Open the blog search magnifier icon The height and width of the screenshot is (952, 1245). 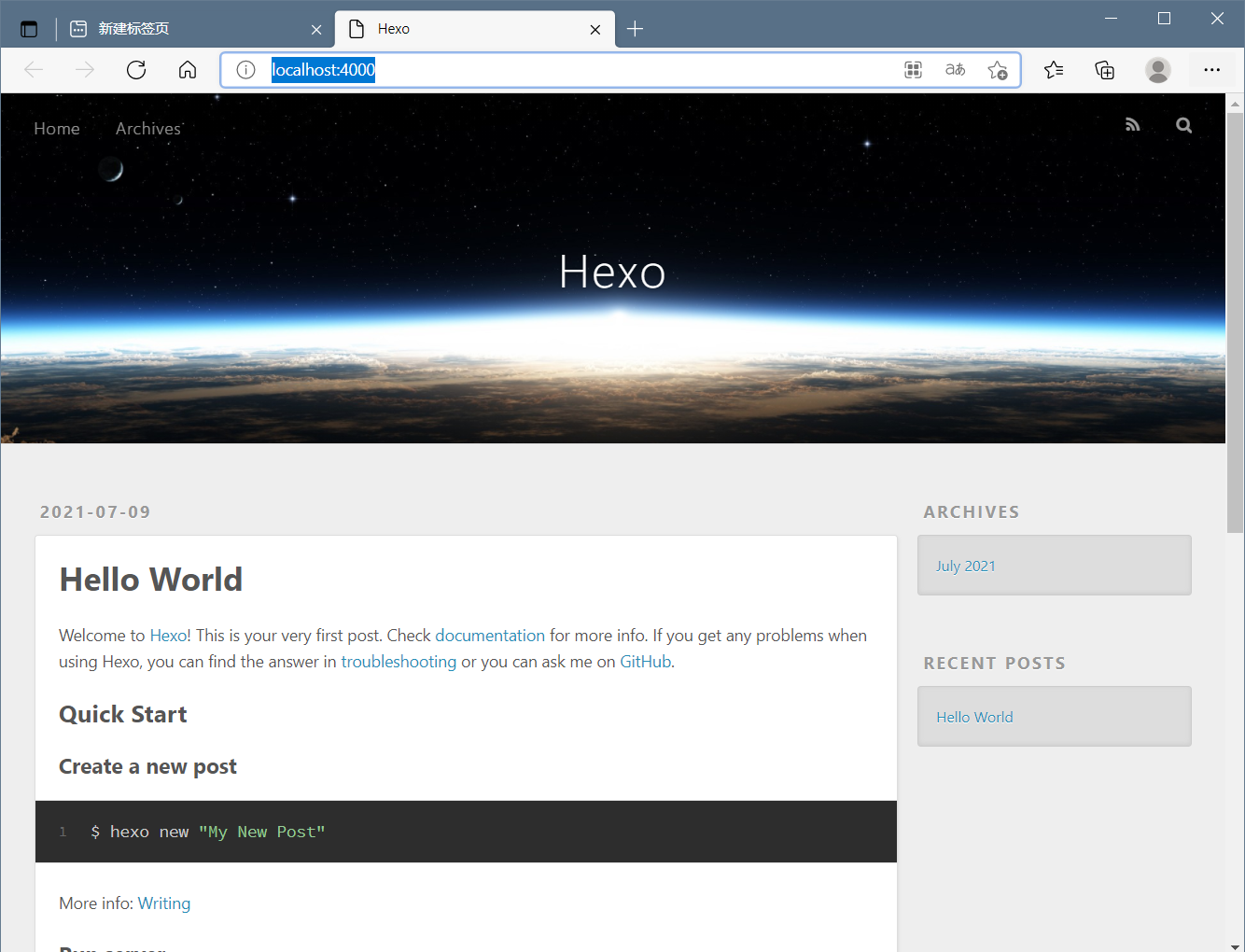[1183, 125]
